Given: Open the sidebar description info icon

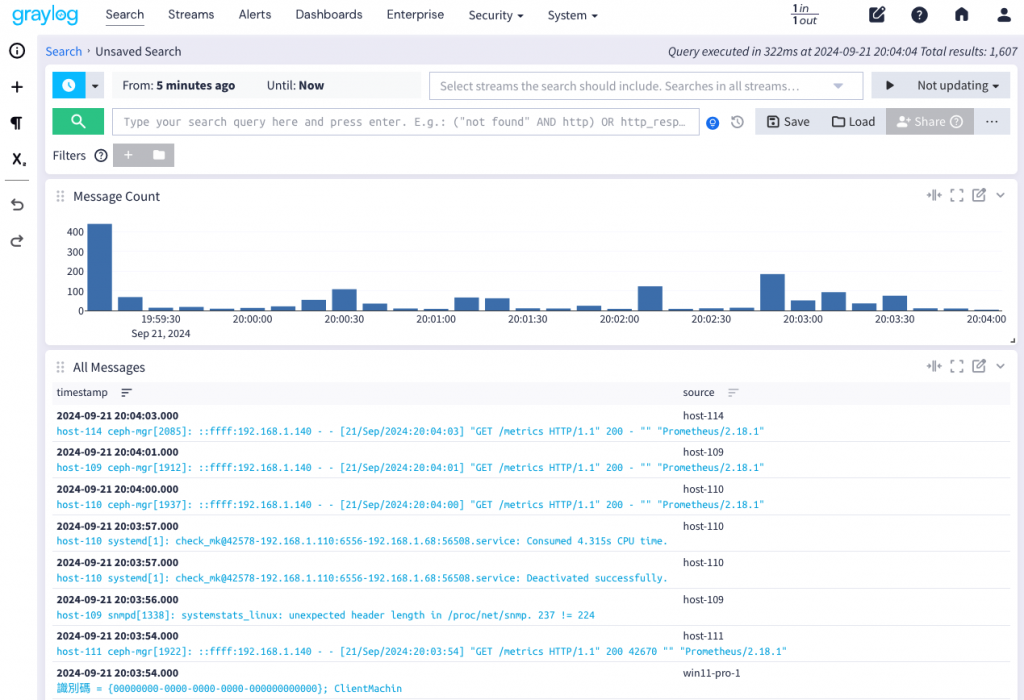Looking at the screenshot, I should (x=17, y=51).
